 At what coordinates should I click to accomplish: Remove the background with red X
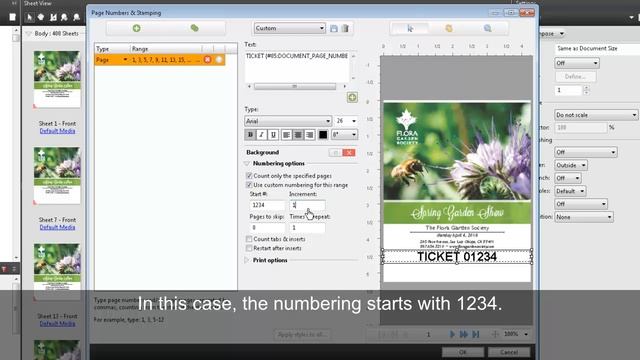click(x=349, y=153)
